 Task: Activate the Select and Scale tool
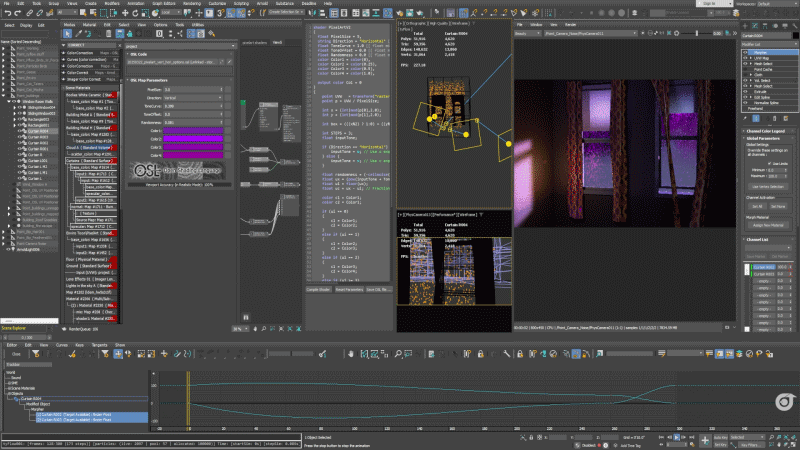pyautogui.click(x=145, y=13)
